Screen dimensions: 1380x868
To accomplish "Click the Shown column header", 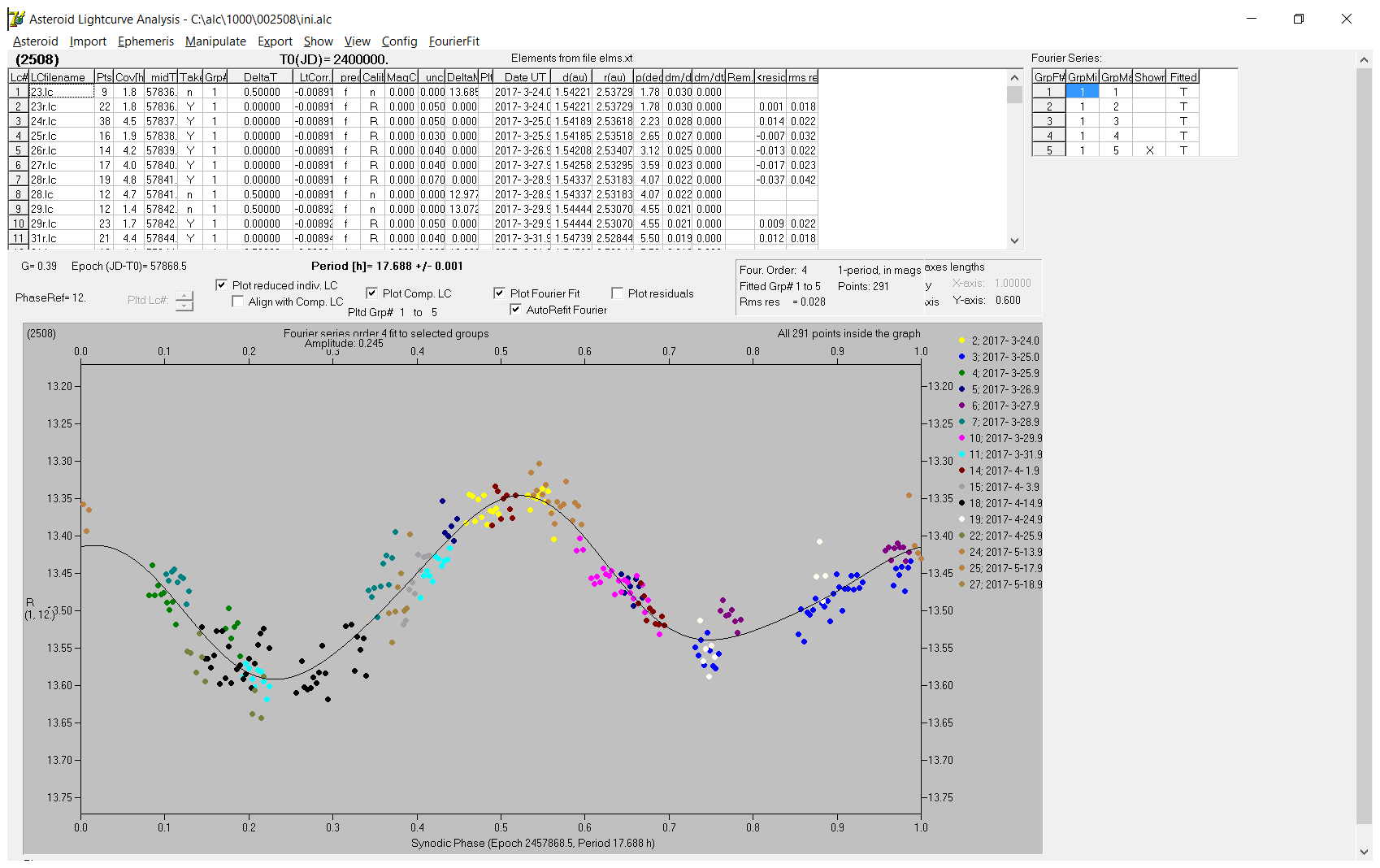I will pos(1149,77).
